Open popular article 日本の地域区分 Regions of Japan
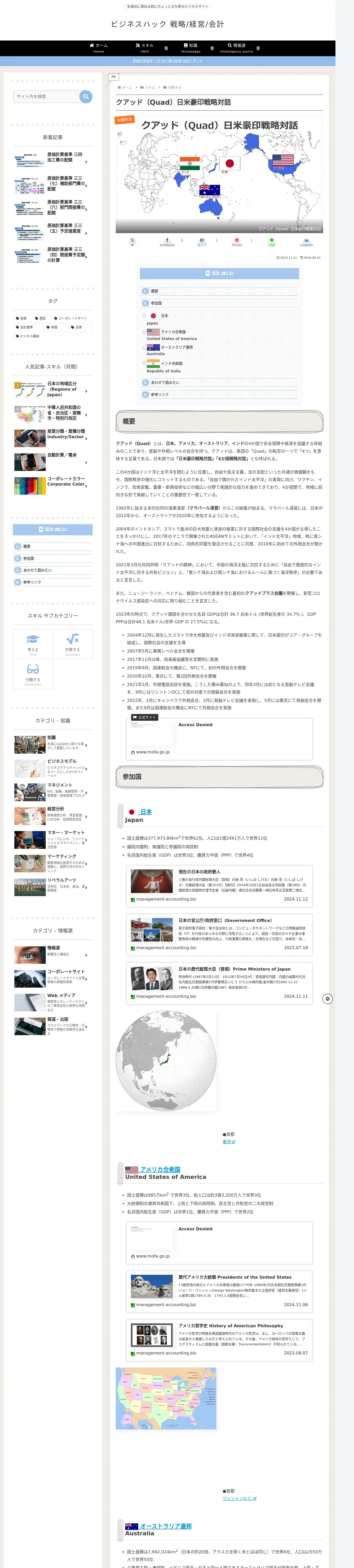Screen dimensions: 354x1568 point(53,390)
